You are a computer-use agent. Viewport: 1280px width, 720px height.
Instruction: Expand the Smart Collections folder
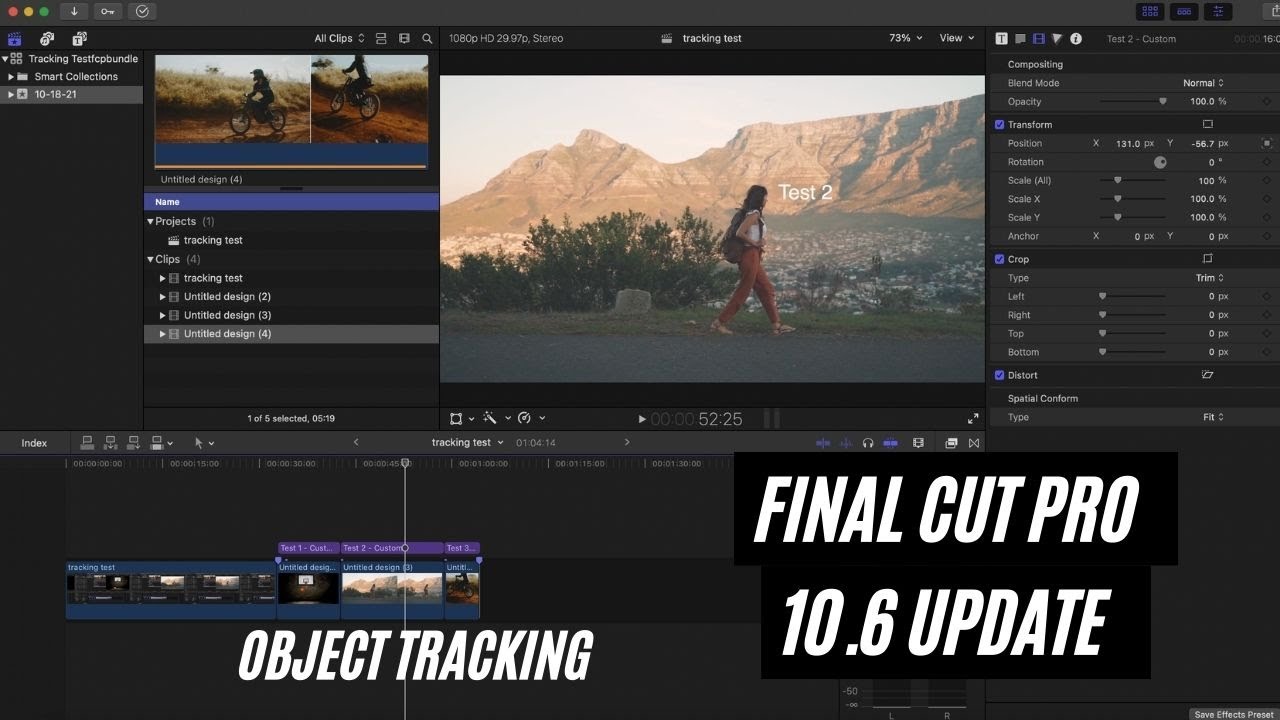[11, 77]
